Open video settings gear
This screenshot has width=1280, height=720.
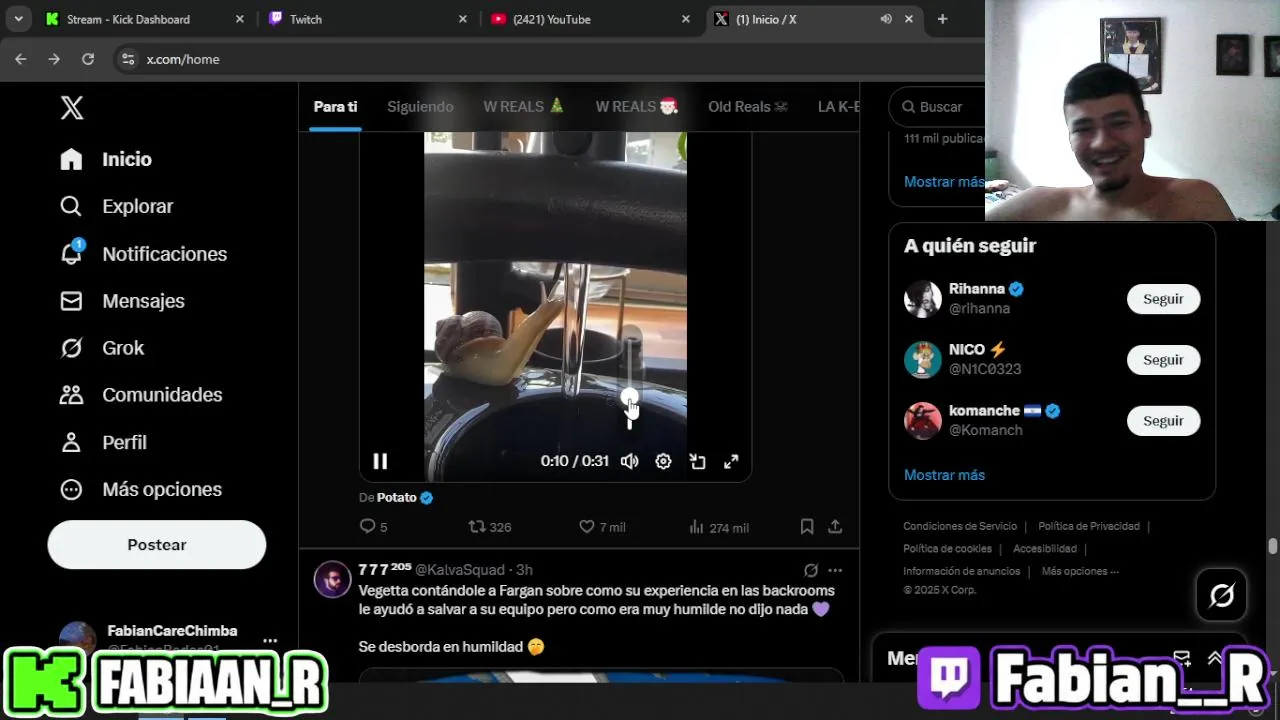click(663, 461)
